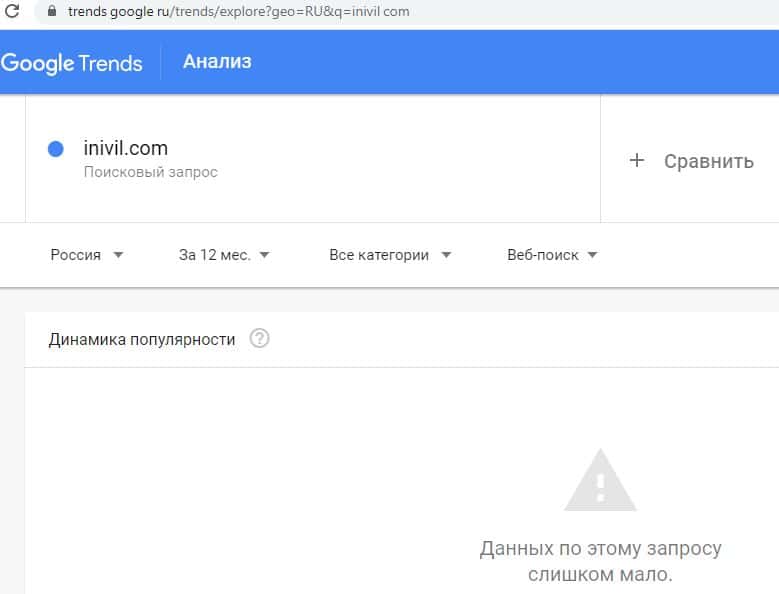This screenshot has height=594, width=779.
Task: Open the Россия region dropdown
Action: pyautogui.click(x=87, y=255)
